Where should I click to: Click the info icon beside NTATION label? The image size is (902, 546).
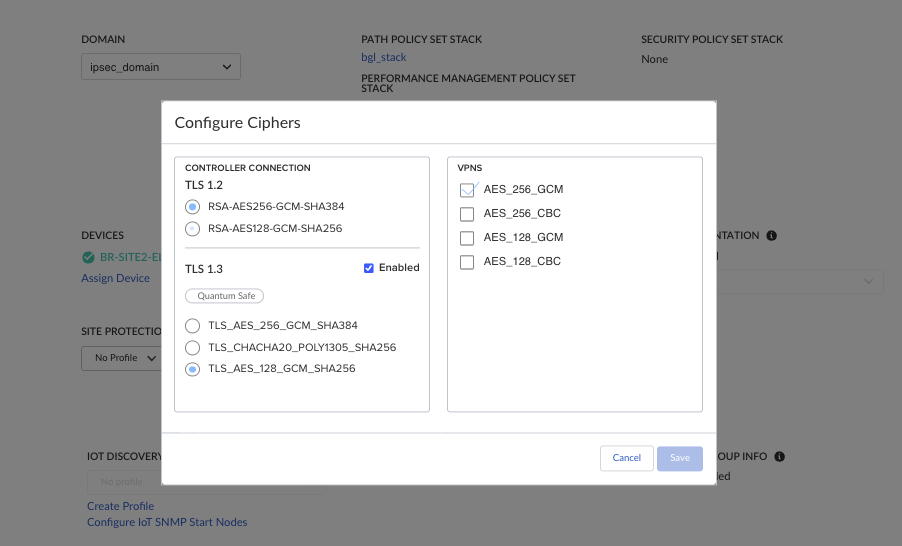coord(771,235)
